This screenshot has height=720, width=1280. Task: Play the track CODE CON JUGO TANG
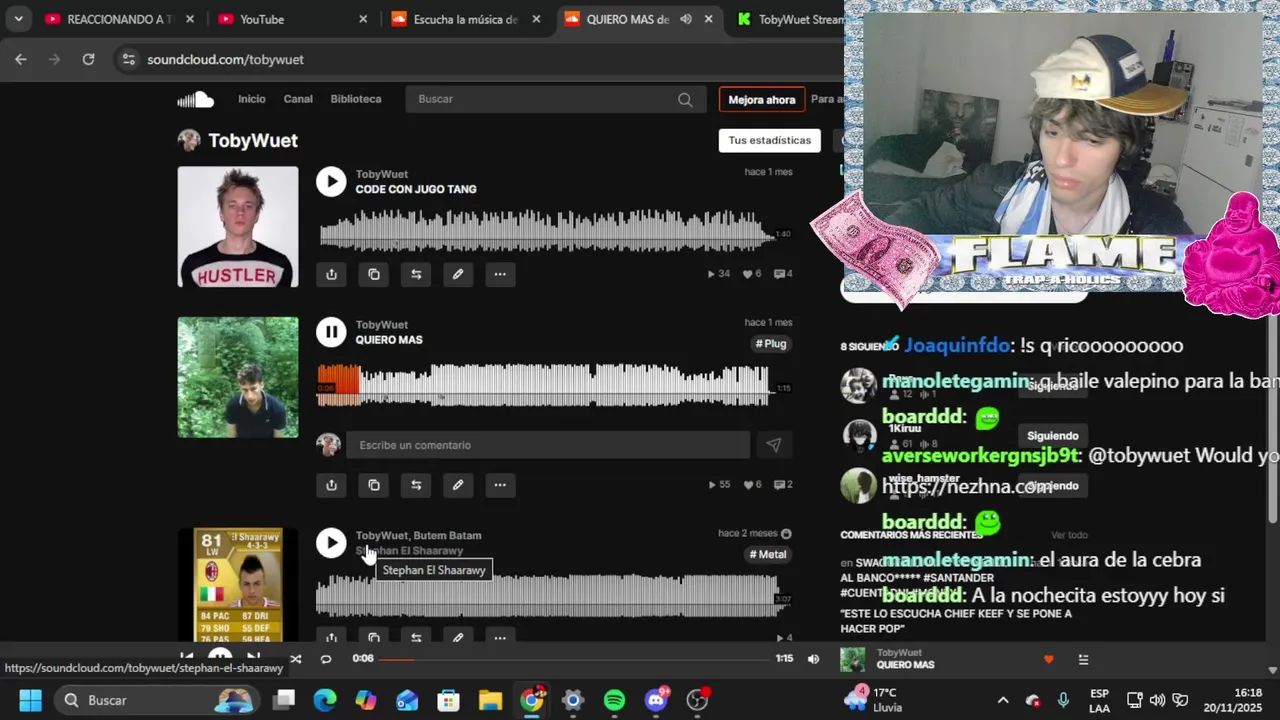(x=331, y=181)
